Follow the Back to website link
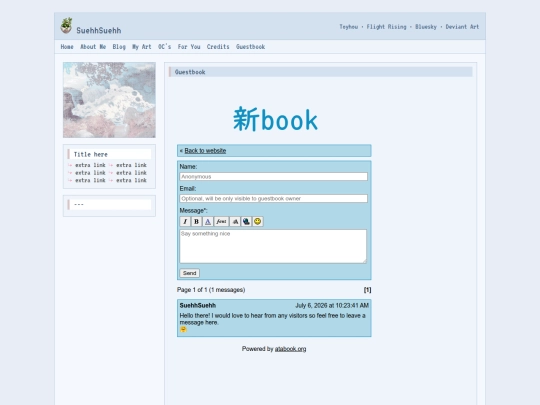 pyautogui.click(x=205, y=151)
